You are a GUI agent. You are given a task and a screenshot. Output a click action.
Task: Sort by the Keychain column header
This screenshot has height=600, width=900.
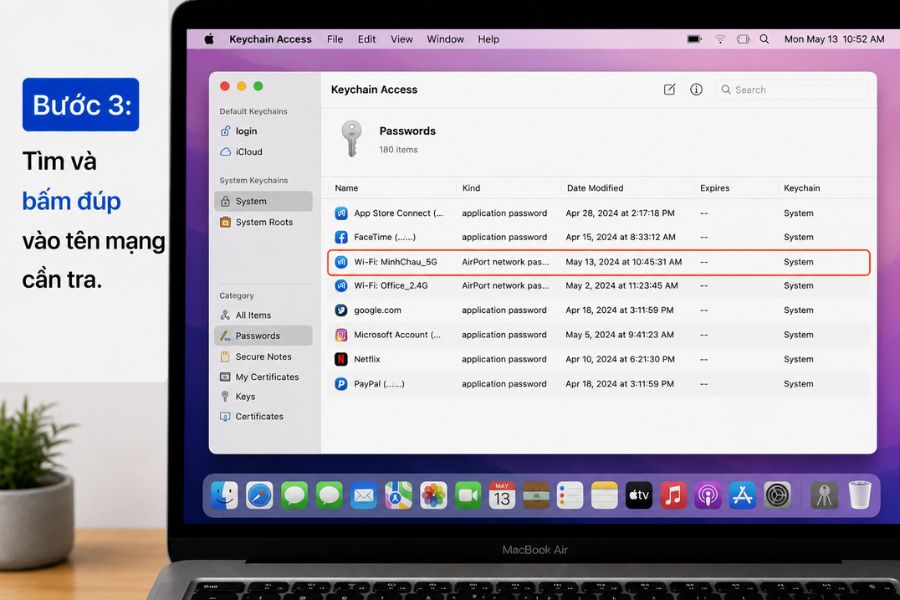coord(802,188)
